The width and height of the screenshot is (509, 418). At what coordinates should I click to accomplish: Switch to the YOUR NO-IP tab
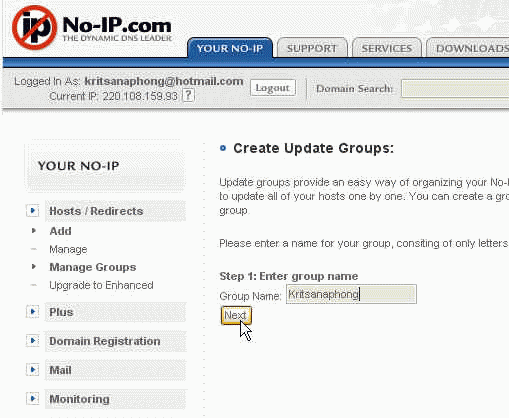230,48
